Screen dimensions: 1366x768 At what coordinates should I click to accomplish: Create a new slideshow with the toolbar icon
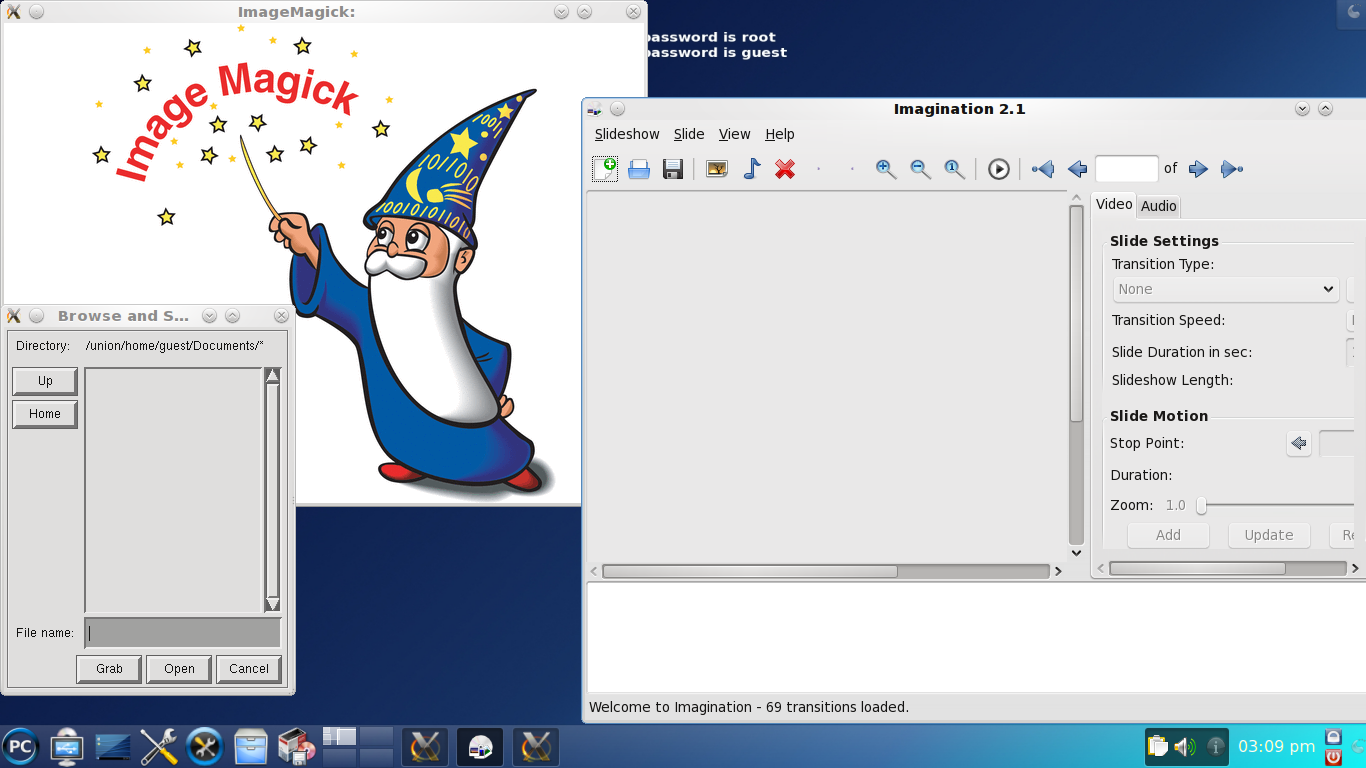pyautogui.click(x=605, y=169)
